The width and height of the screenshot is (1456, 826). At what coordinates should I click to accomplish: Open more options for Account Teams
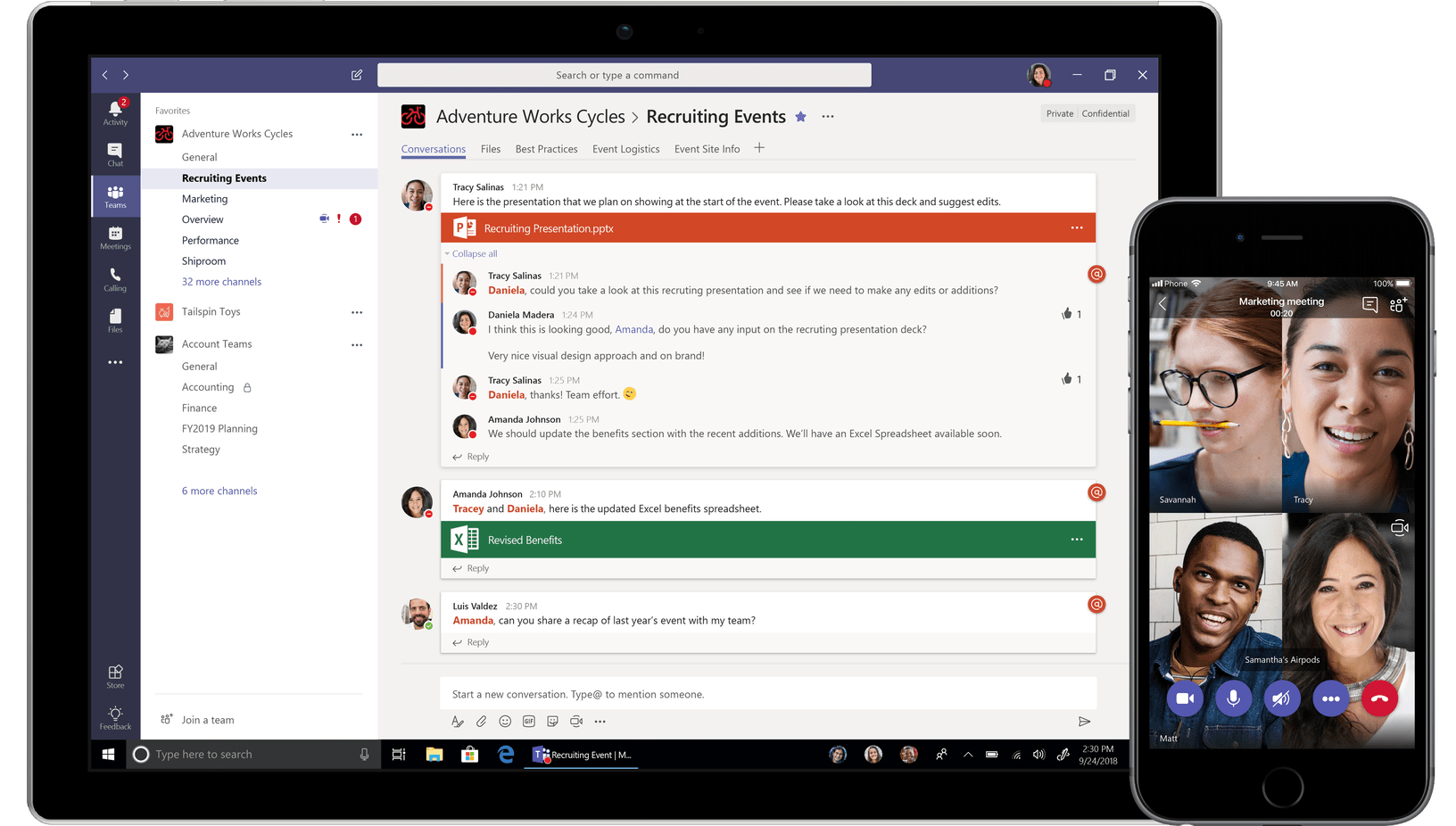coord(357,344)
